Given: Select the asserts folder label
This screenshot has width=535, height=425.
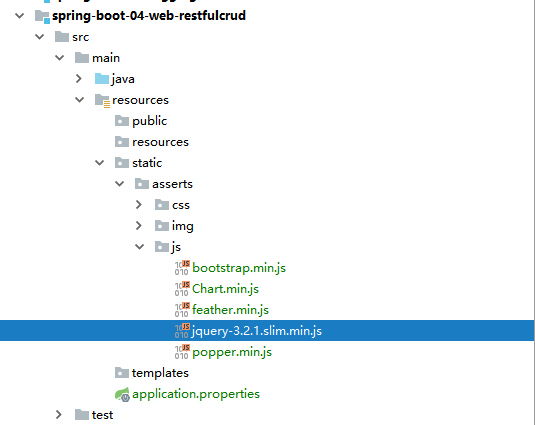Looking at the screenshot, I should pyautogui.click(x=172, y=184).
